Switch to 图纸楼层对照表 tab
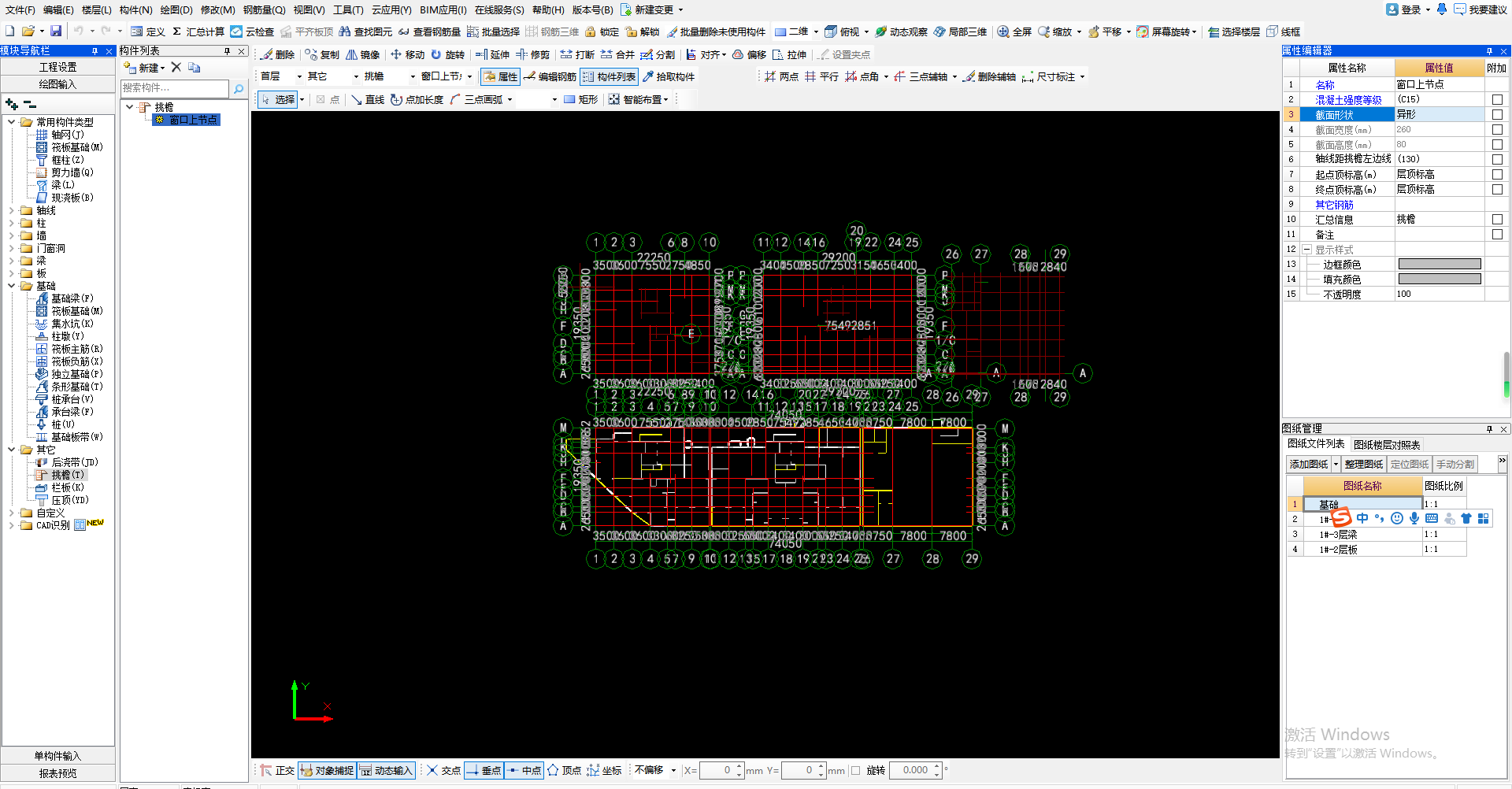The height and width of the screenshot is (789, 1512). (1387, 445)
